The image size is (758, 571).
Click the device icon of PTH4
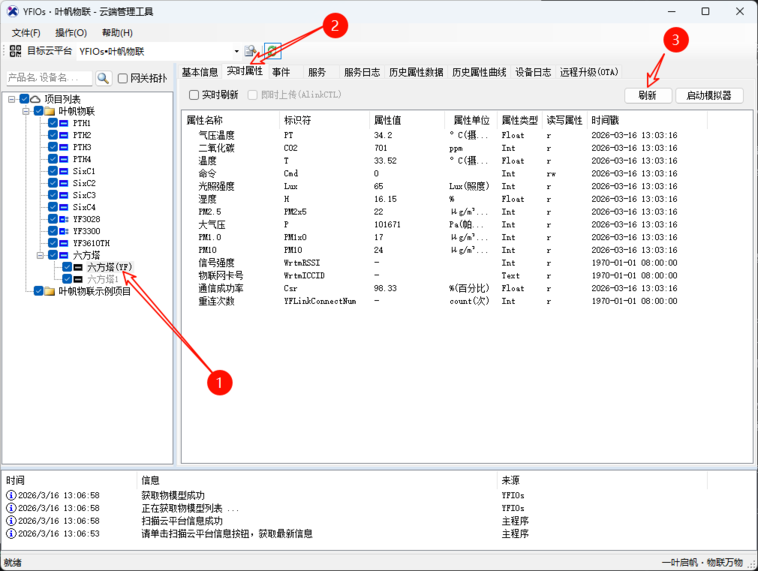point(63,159)
